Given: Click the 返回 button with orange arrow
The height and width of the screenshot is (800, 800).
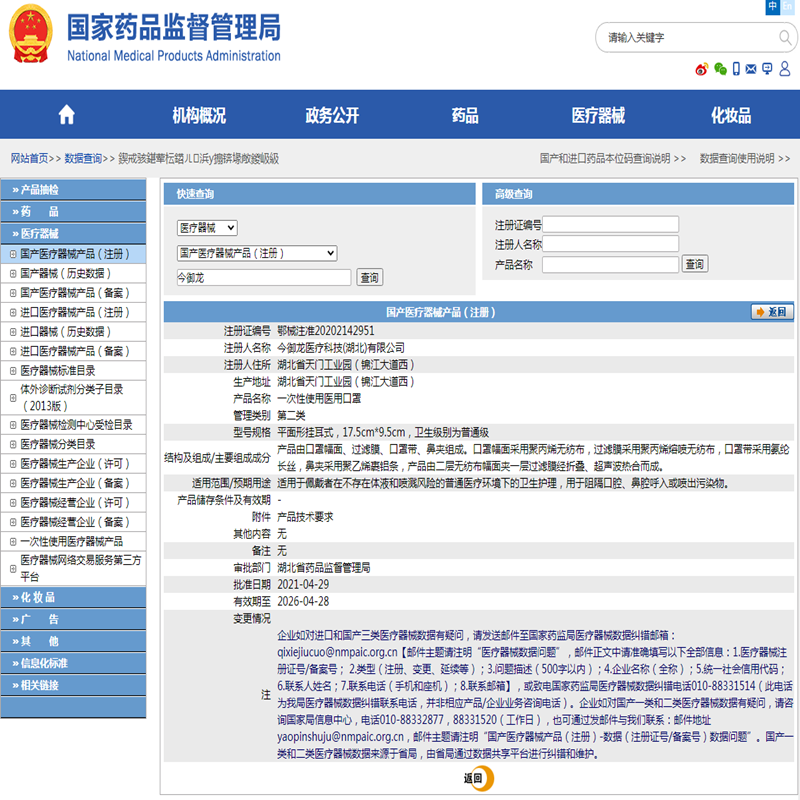Looking at the screenshot, I should [x=772, y=312].
